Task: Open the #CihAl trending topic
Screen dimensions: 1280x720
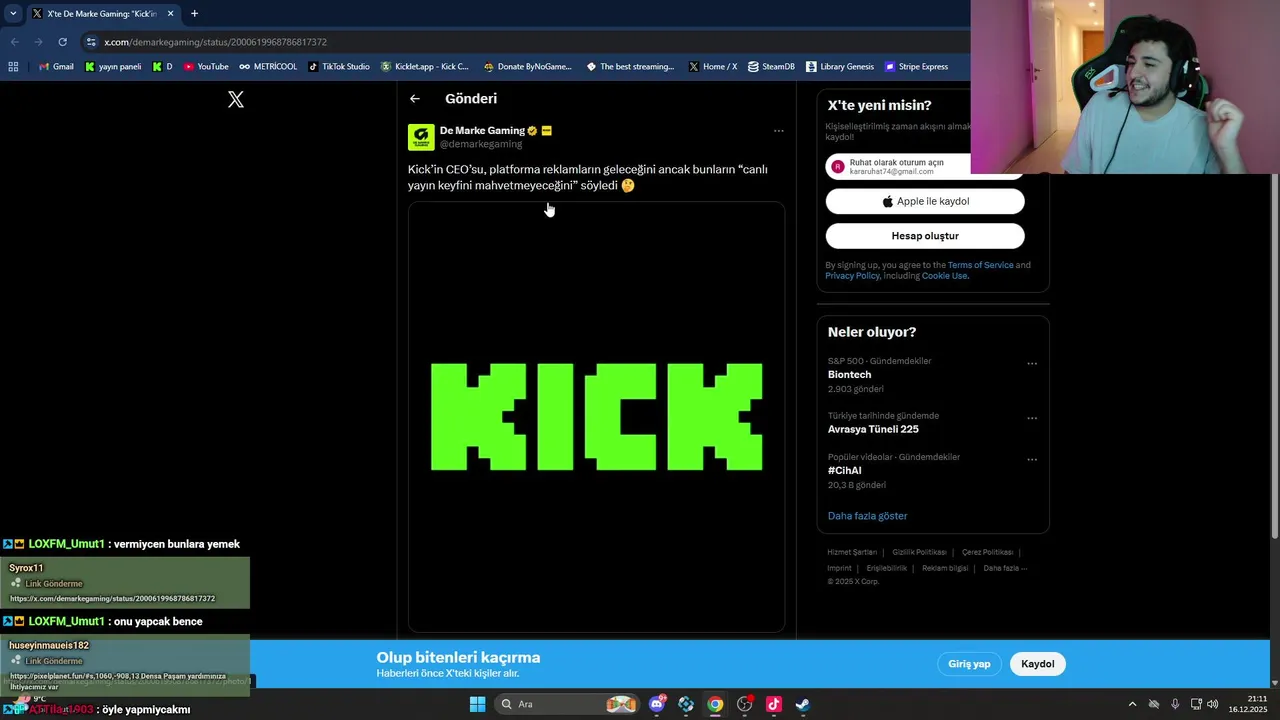Action: click(844, 471)
